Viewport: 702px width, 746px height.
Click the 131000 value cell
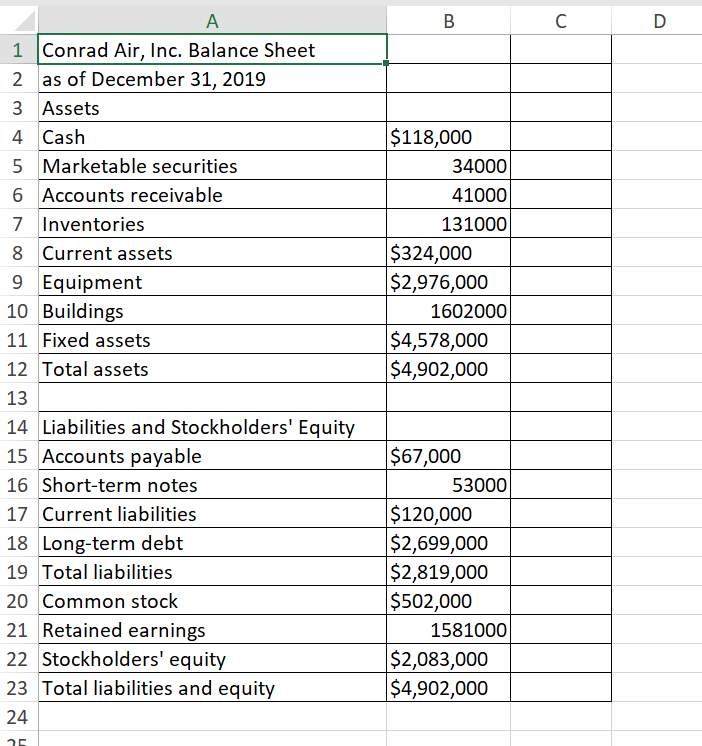448,223
